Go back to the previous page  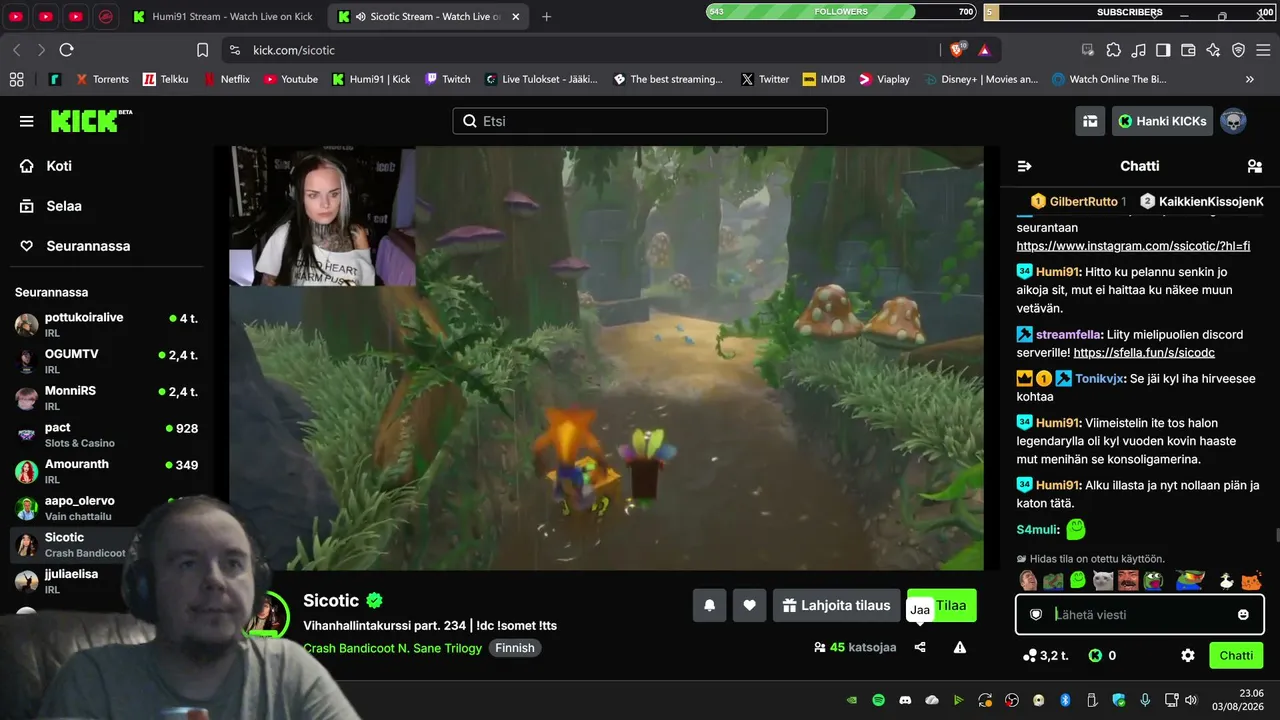[x=17, y=50]
